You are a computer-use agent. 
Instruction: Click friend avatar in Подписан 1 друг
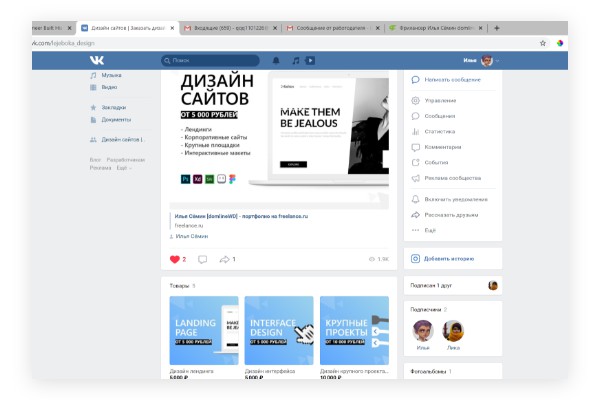(x=493, y=285)
